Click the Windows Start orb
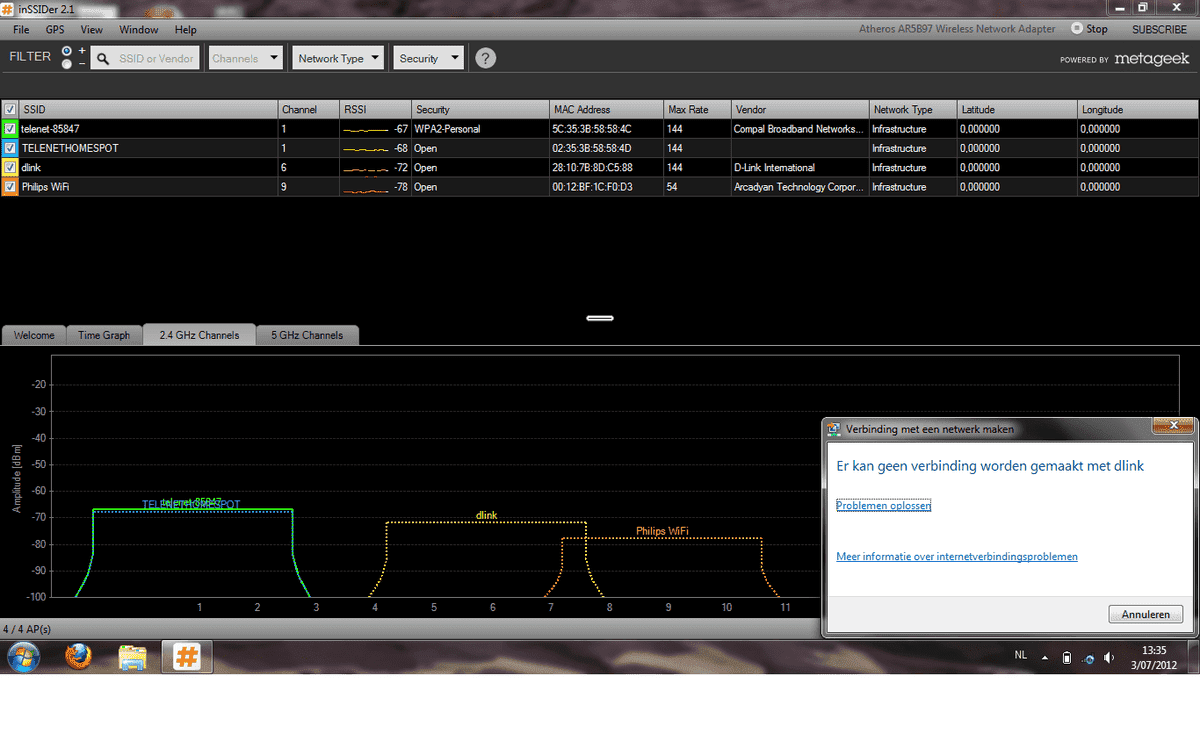1200x748 pixels. (x=24, y=656)
